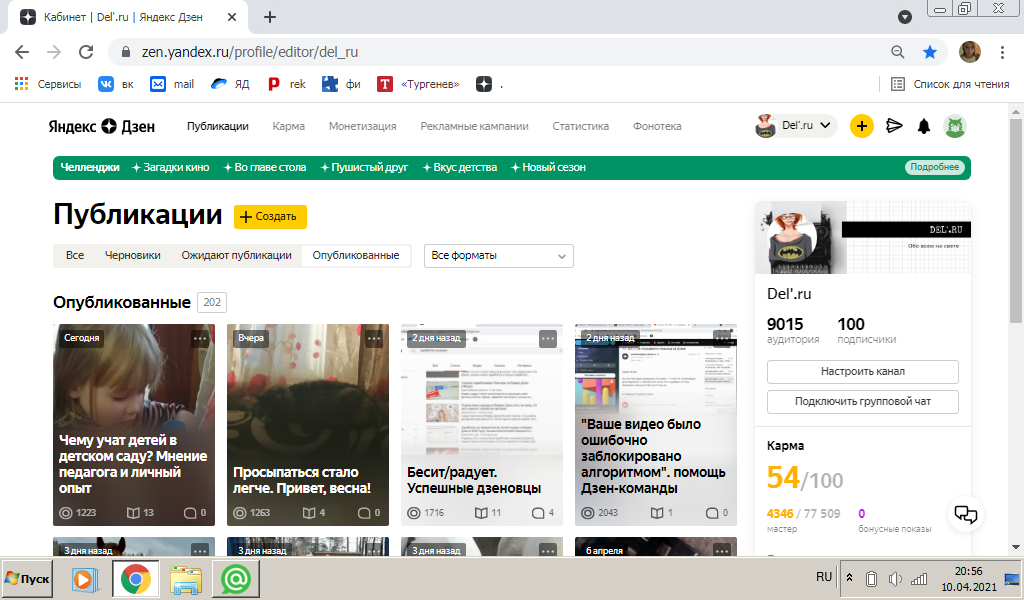
Task: Click Подключить групповой чат button
Action: point(863,402)
